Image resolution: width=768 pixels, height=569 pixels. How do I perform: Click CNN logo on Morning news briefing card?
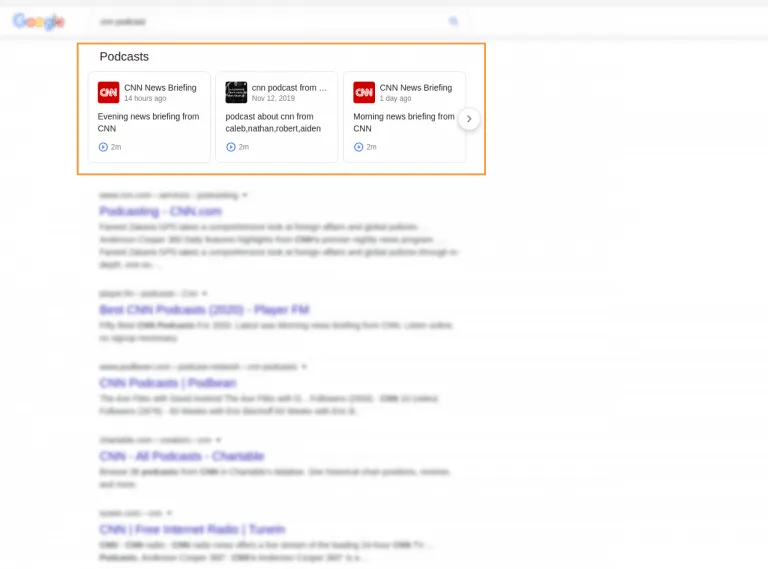click(x=364, y=93)
